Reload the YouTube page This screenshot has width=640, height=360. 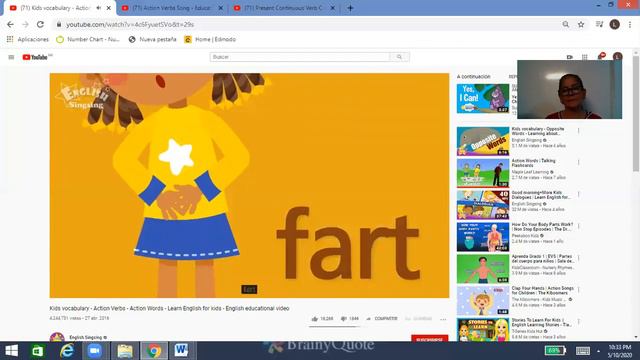40,24
